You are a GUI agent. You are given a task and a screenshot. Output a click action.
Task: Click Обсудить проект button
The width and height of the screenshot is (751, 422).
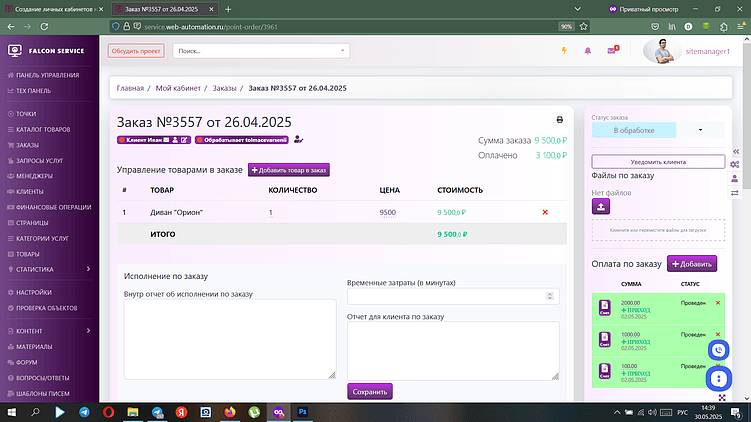coord(136,51)
